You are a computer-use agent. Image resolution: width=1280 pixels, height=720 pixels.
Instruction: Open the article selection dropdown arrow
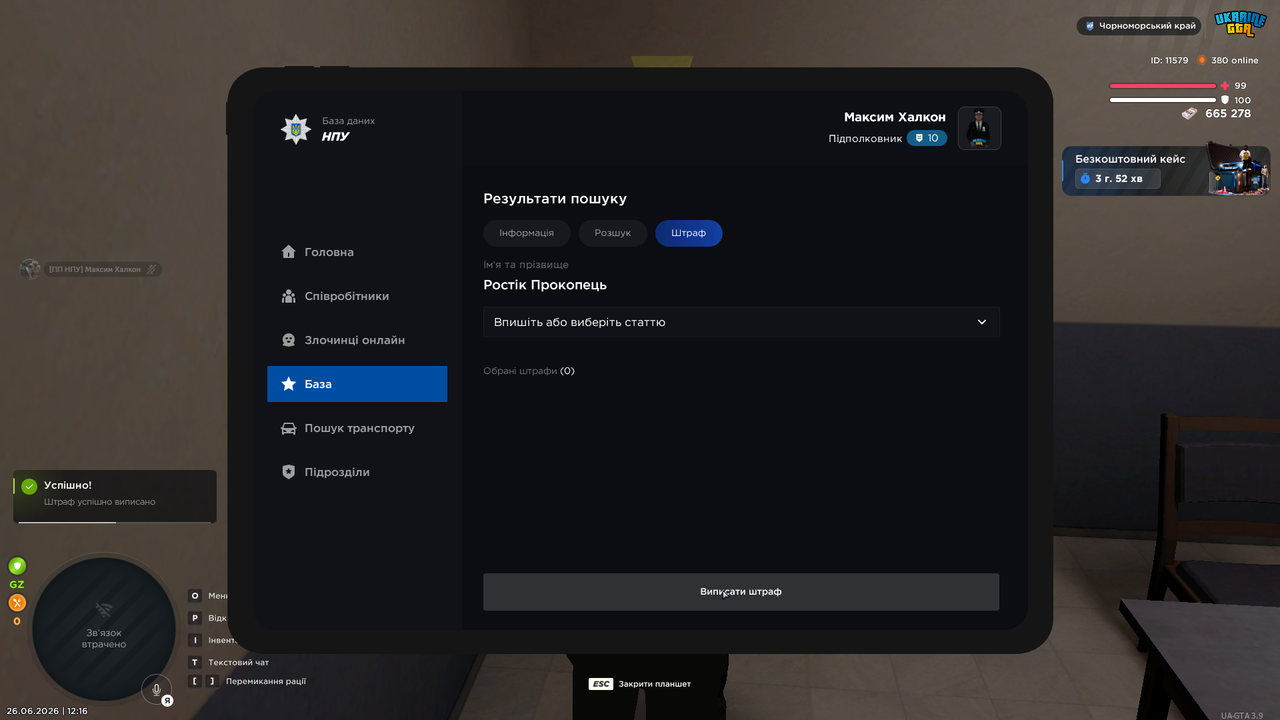[982, 322]
